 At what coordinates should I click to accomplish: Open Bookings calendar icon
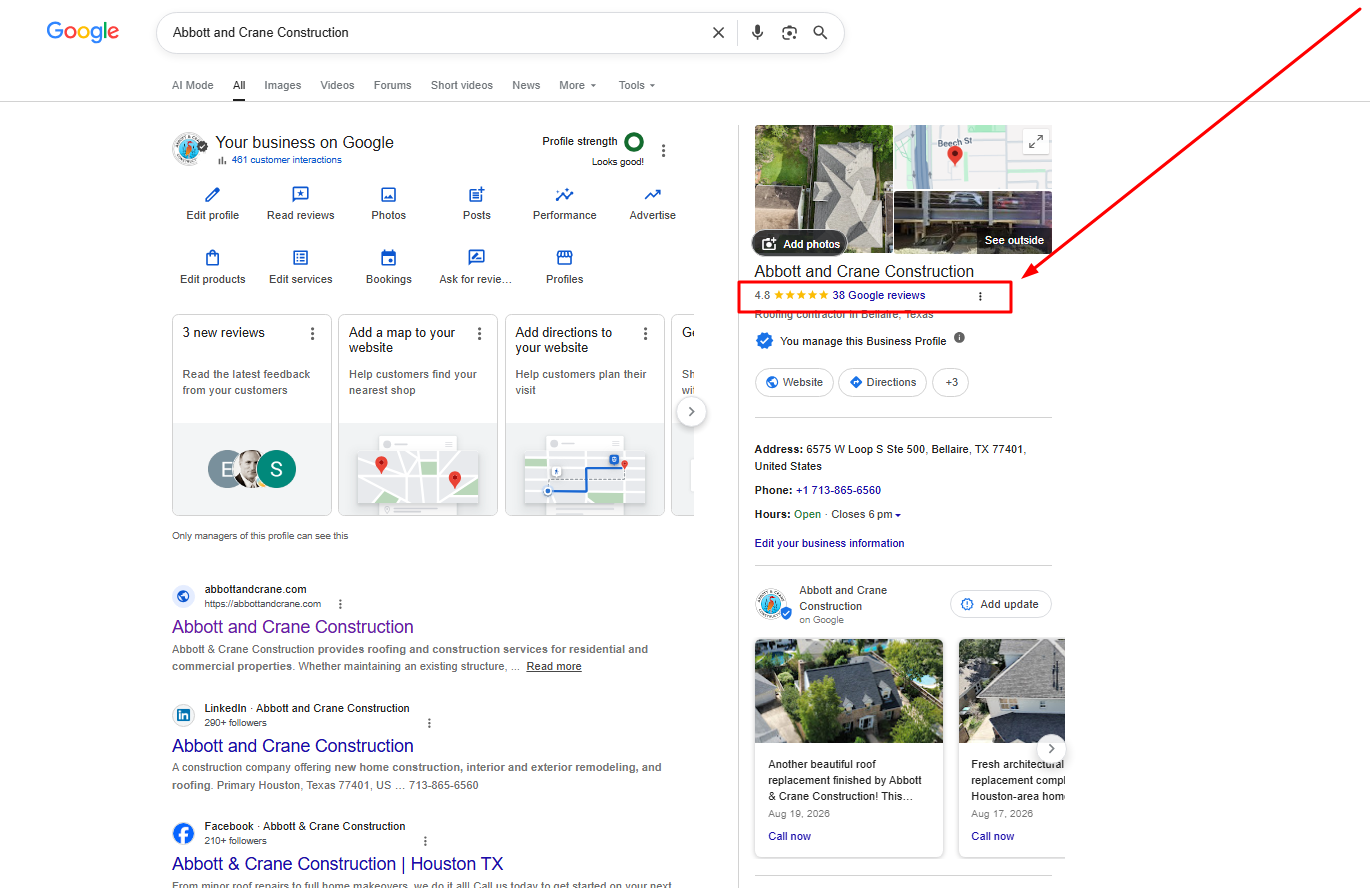coord(388,258)
